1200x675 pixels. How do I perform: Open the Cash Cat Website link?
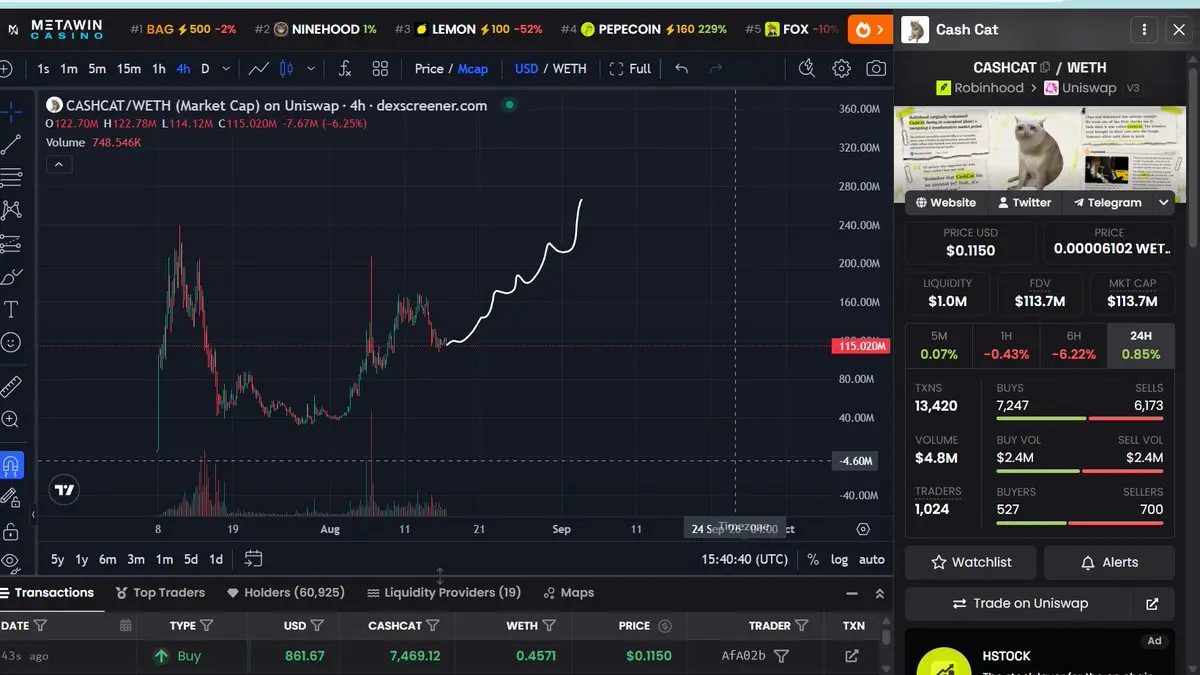[946, 202]
